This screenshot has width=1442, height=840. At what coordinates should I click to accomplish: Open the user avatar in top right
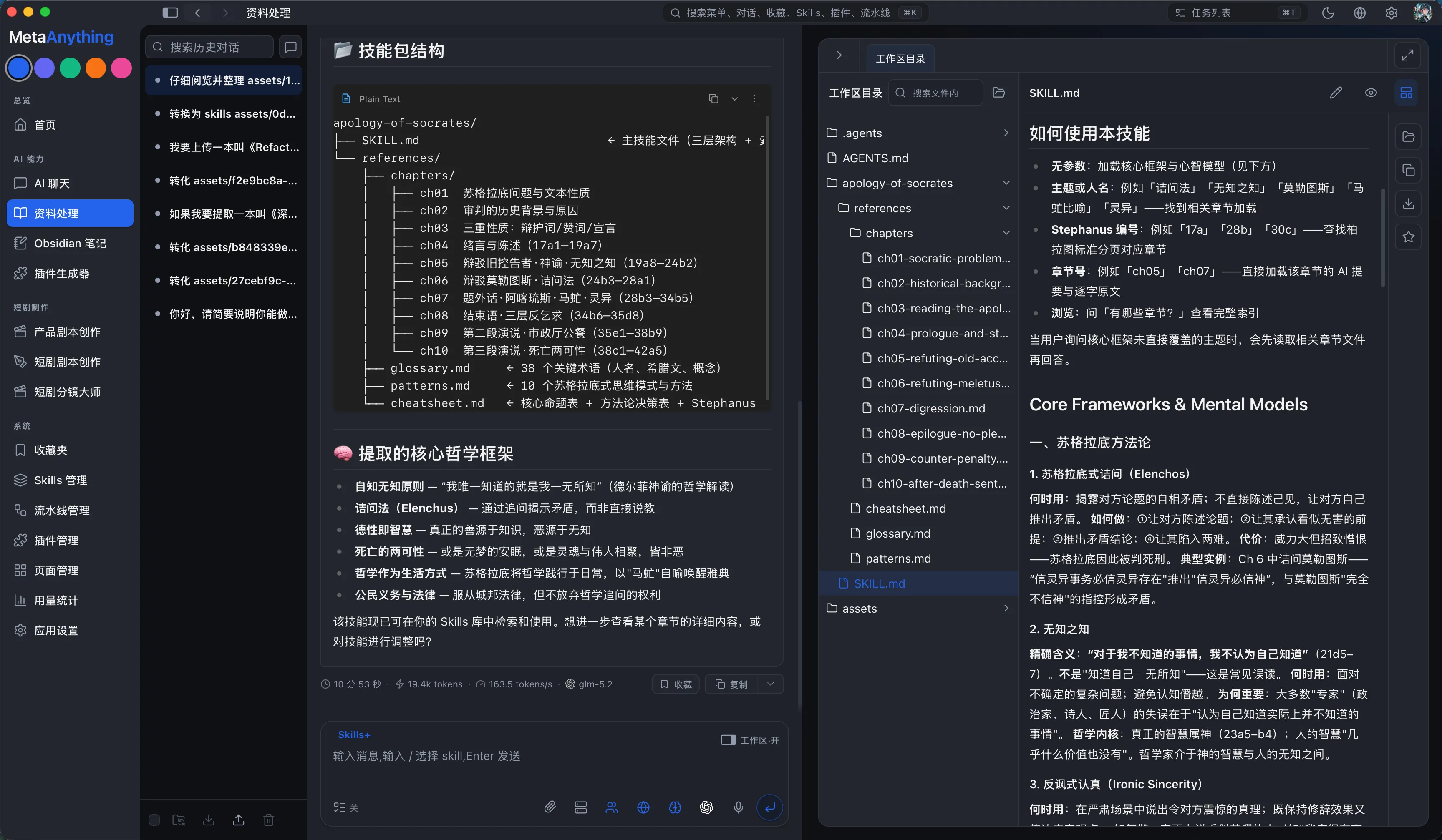click(1422, 13)
